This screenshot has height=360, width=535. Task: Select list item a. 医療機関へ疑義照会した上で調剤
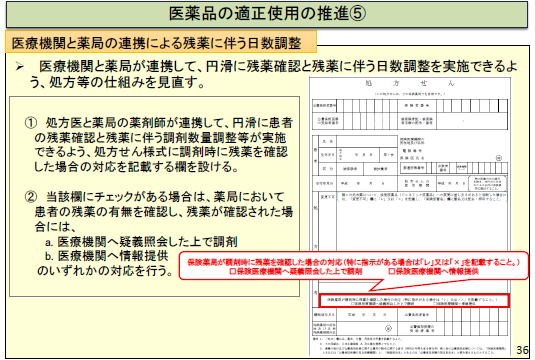[x=141, y=242]
